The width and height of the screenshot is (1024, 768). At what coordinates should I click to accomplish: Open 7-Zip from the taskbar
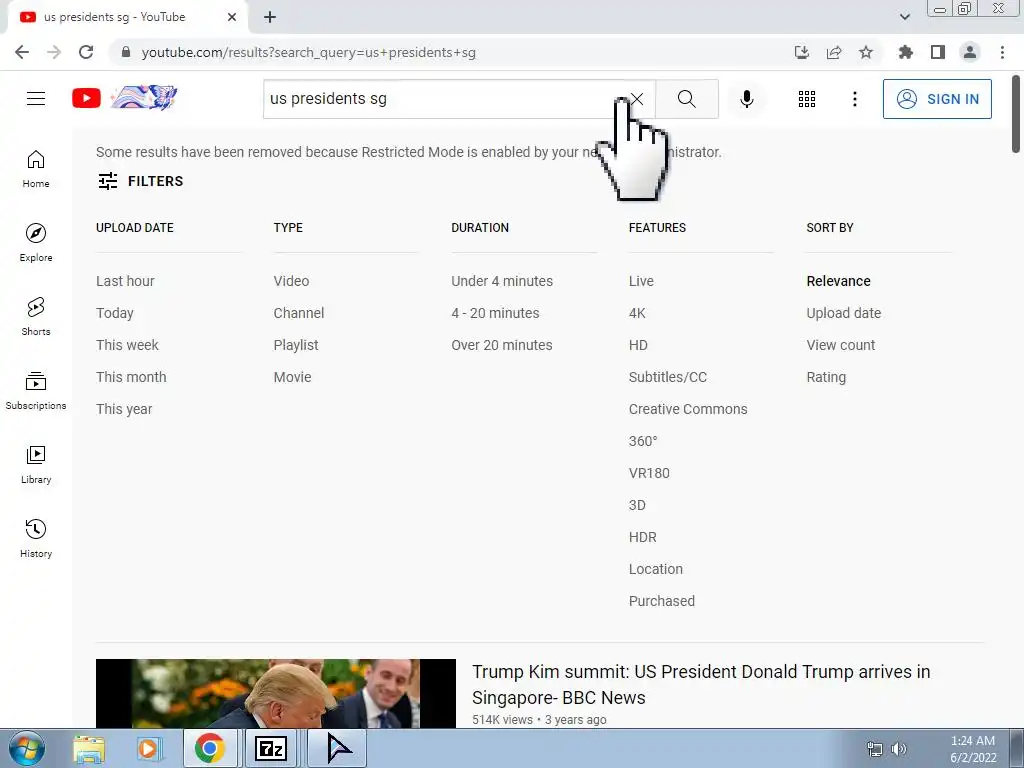[x=270, y=748]
